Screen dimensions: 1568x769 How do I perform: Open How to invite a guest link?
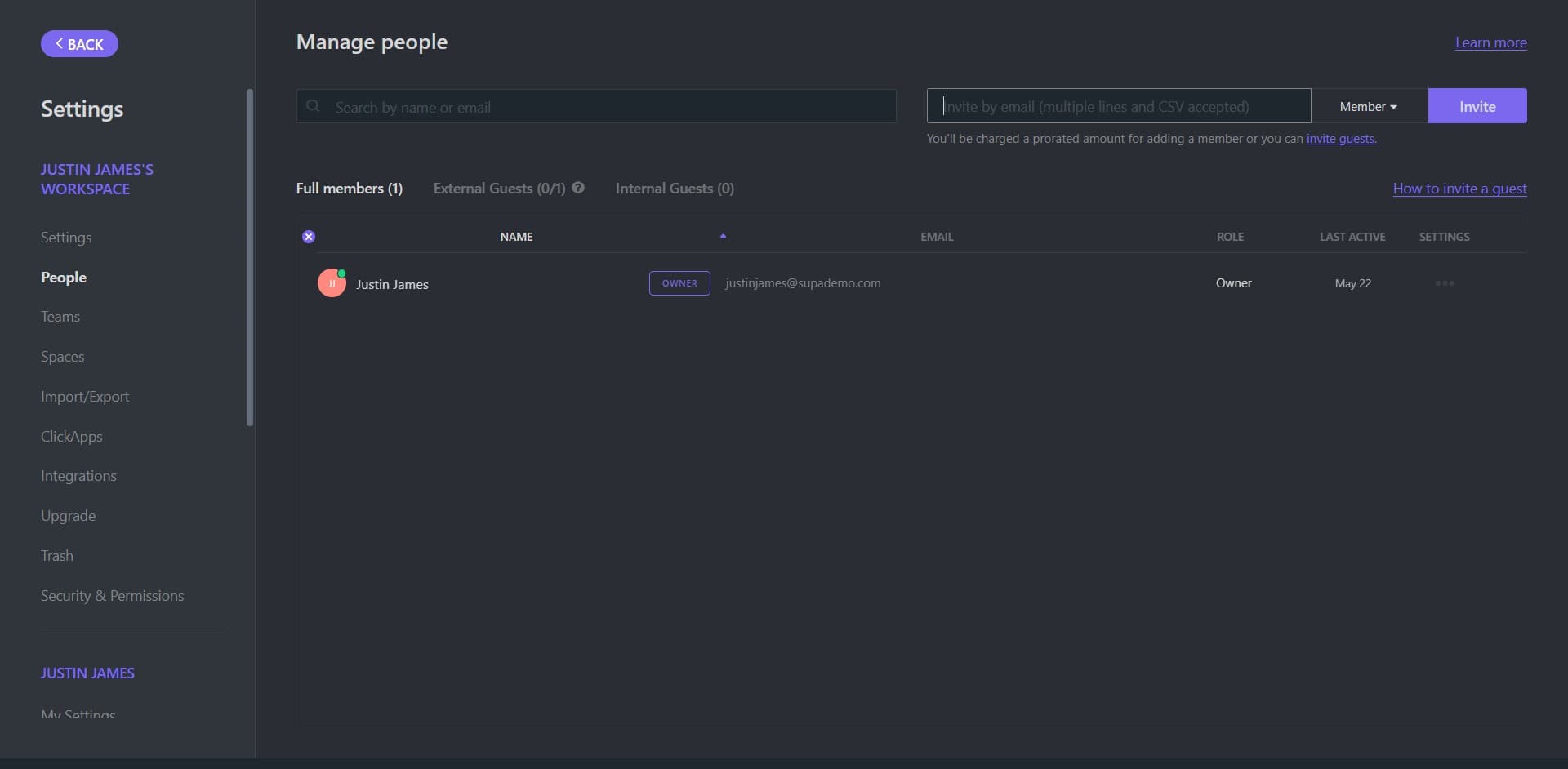(1459, 189)
